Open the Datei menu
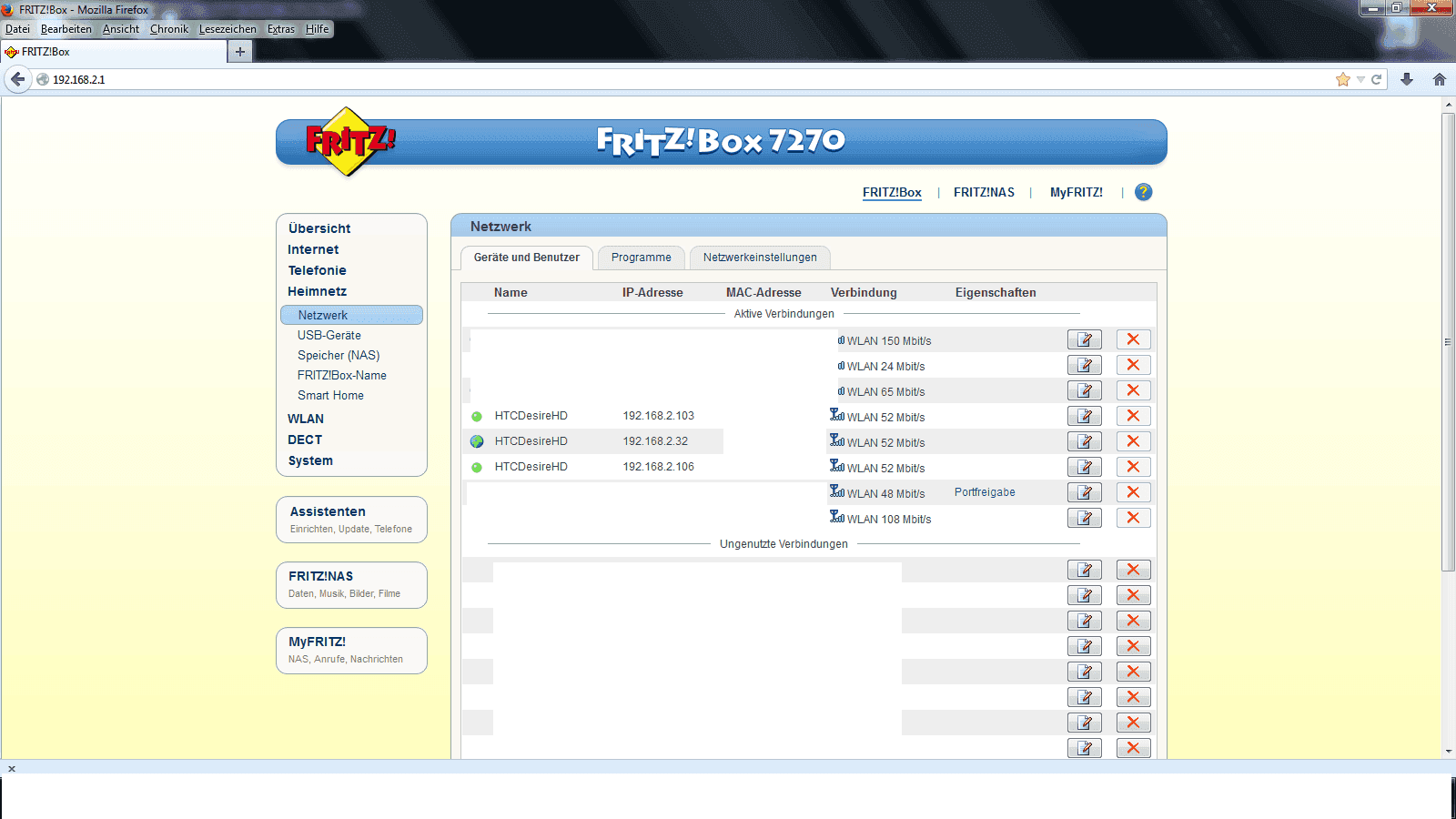This screenshot has height=819, width=1456. [x=17, y=29]
